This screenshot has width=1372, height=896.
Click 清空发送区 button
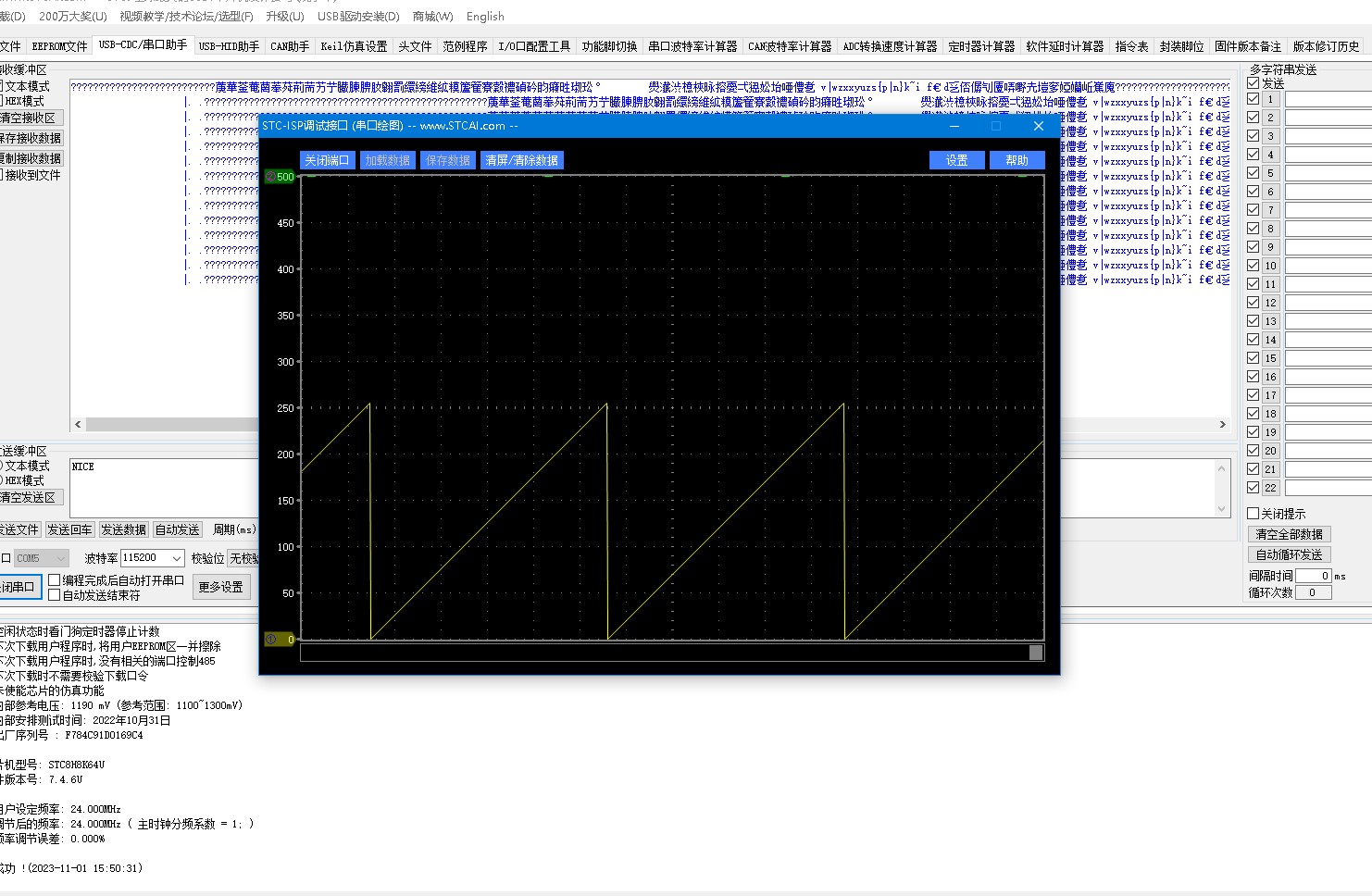[30, 497]
